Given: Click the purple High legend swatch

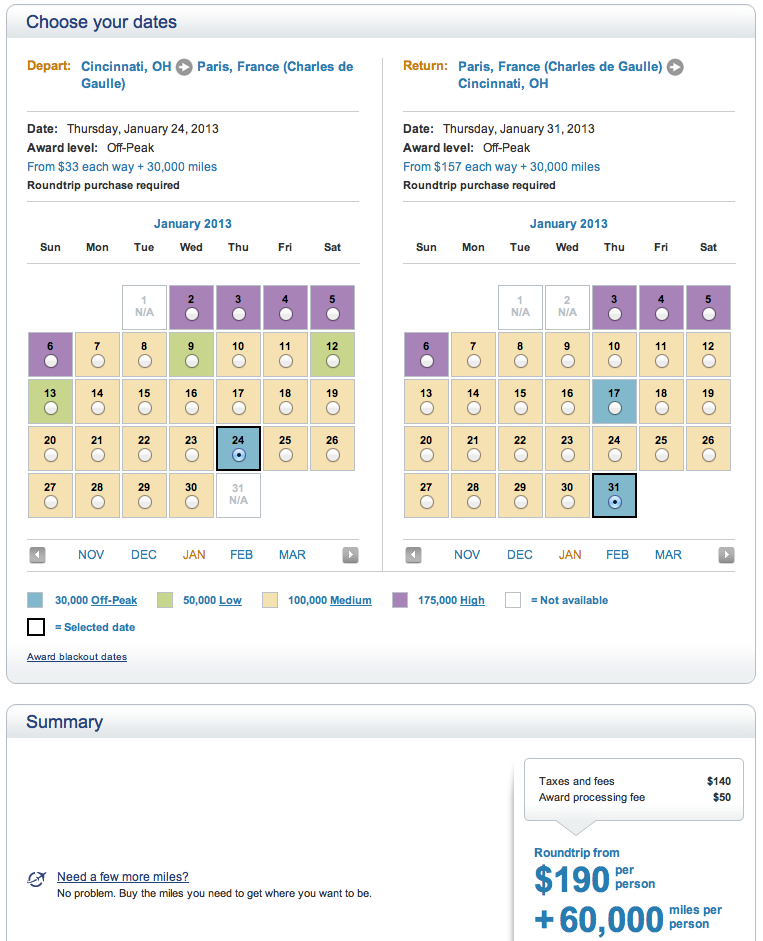Looking at the screenshot, I should point(401,600).
